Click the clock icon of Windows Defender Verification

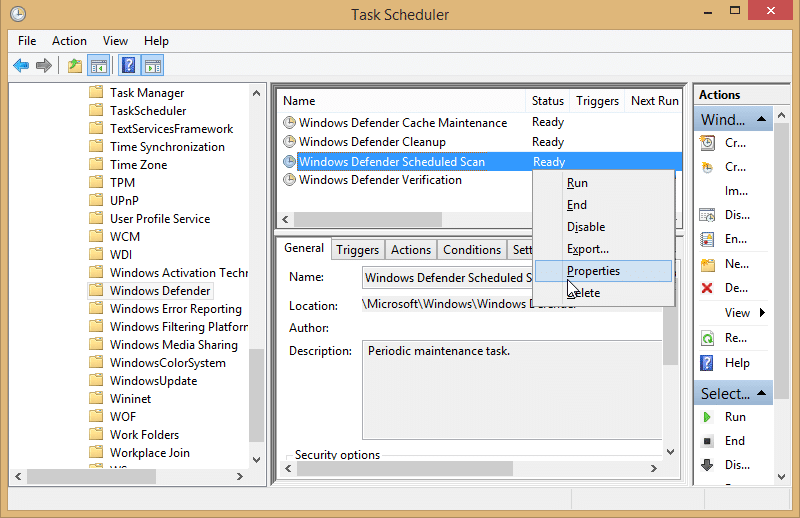289,180
